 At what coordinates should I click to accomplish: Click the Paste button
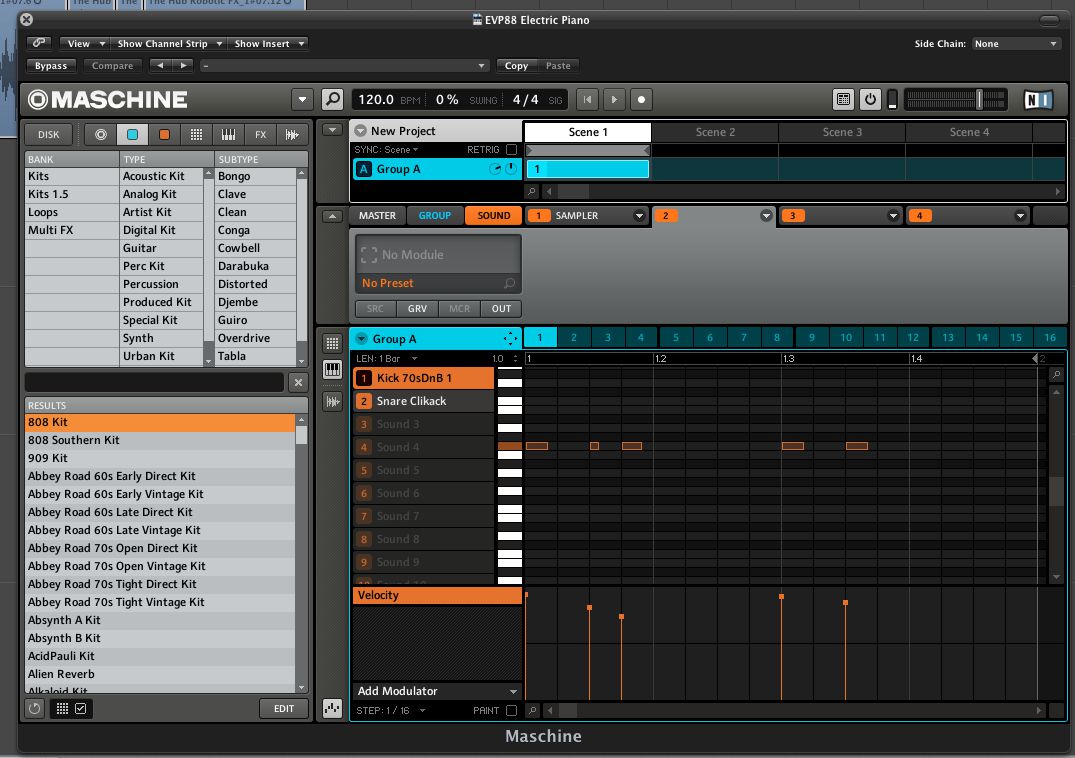click(x=558, y=66)
